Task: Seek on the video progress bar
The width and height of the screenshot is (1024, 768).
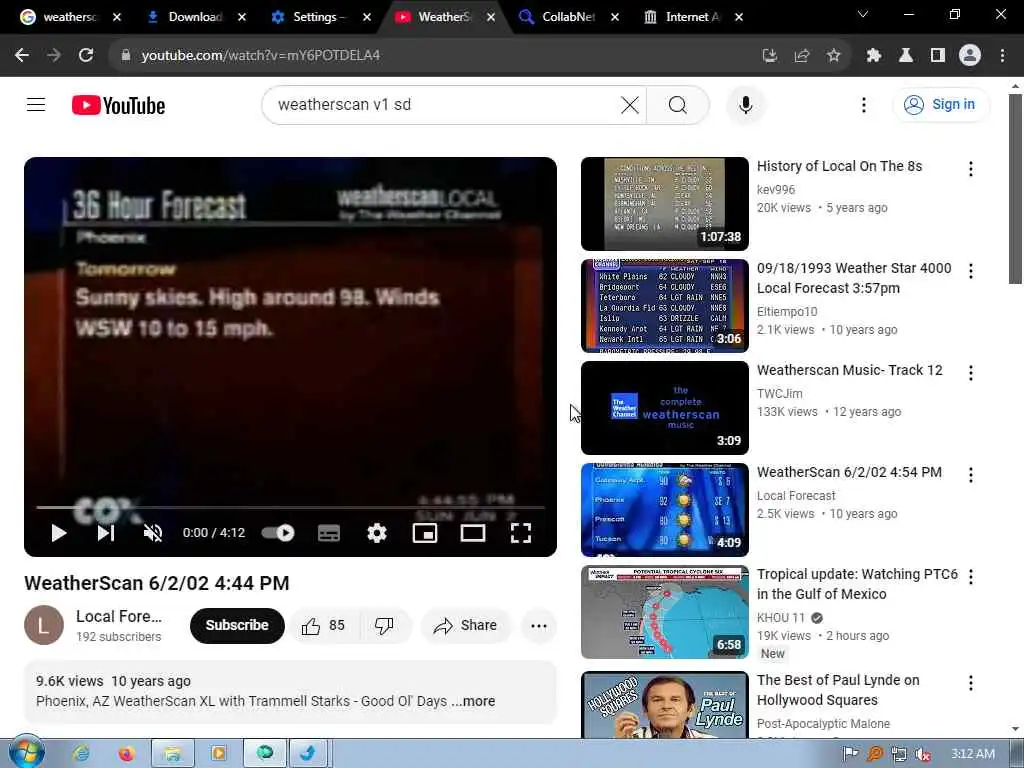Action: (290, 507)
